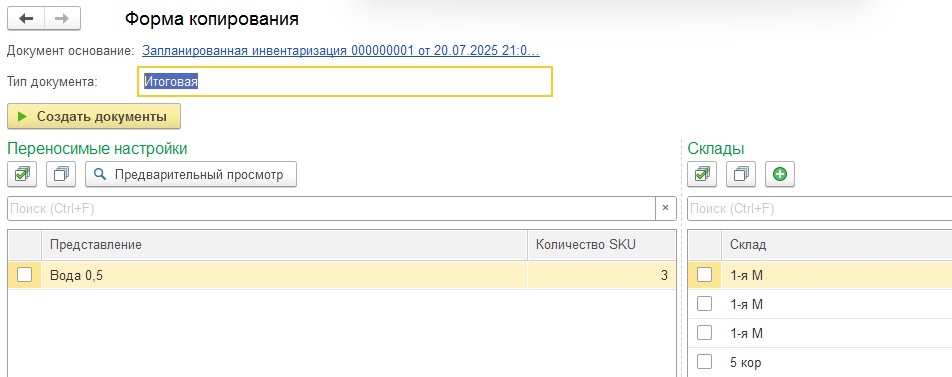Focus the Тип документа field with Итоговая
Image resolution: width=952 pixels, height=377 pixels.
point(345,81)
